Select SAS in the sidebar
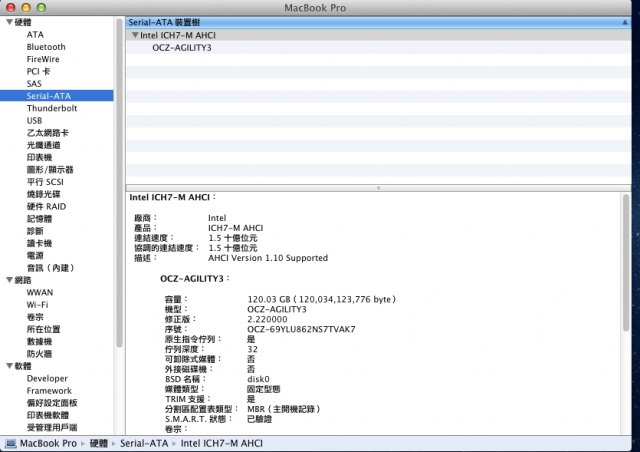The image size is (640, 452). point(34,84)
